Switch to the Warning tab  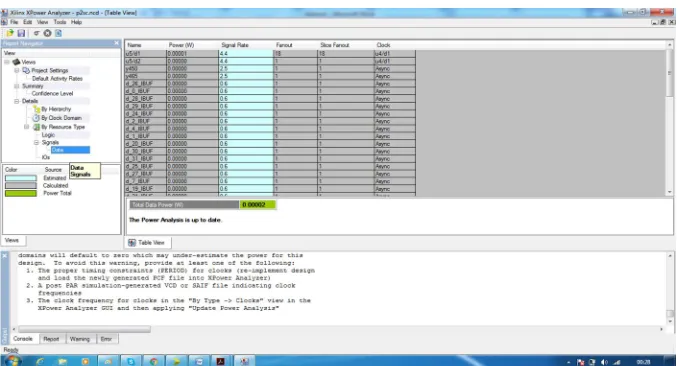(x=79, y=339)
